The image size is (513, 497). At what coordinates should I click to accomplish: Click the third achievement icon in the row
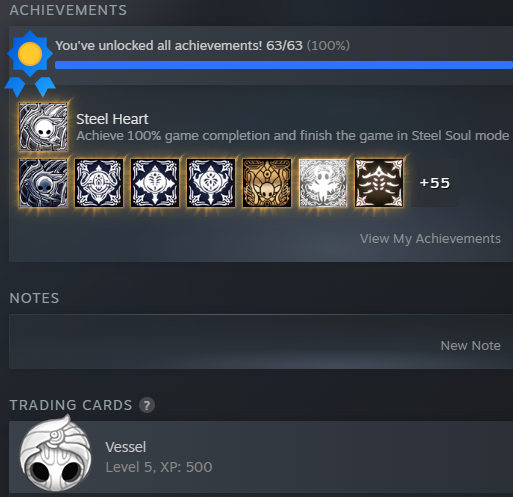coord(155,183)
